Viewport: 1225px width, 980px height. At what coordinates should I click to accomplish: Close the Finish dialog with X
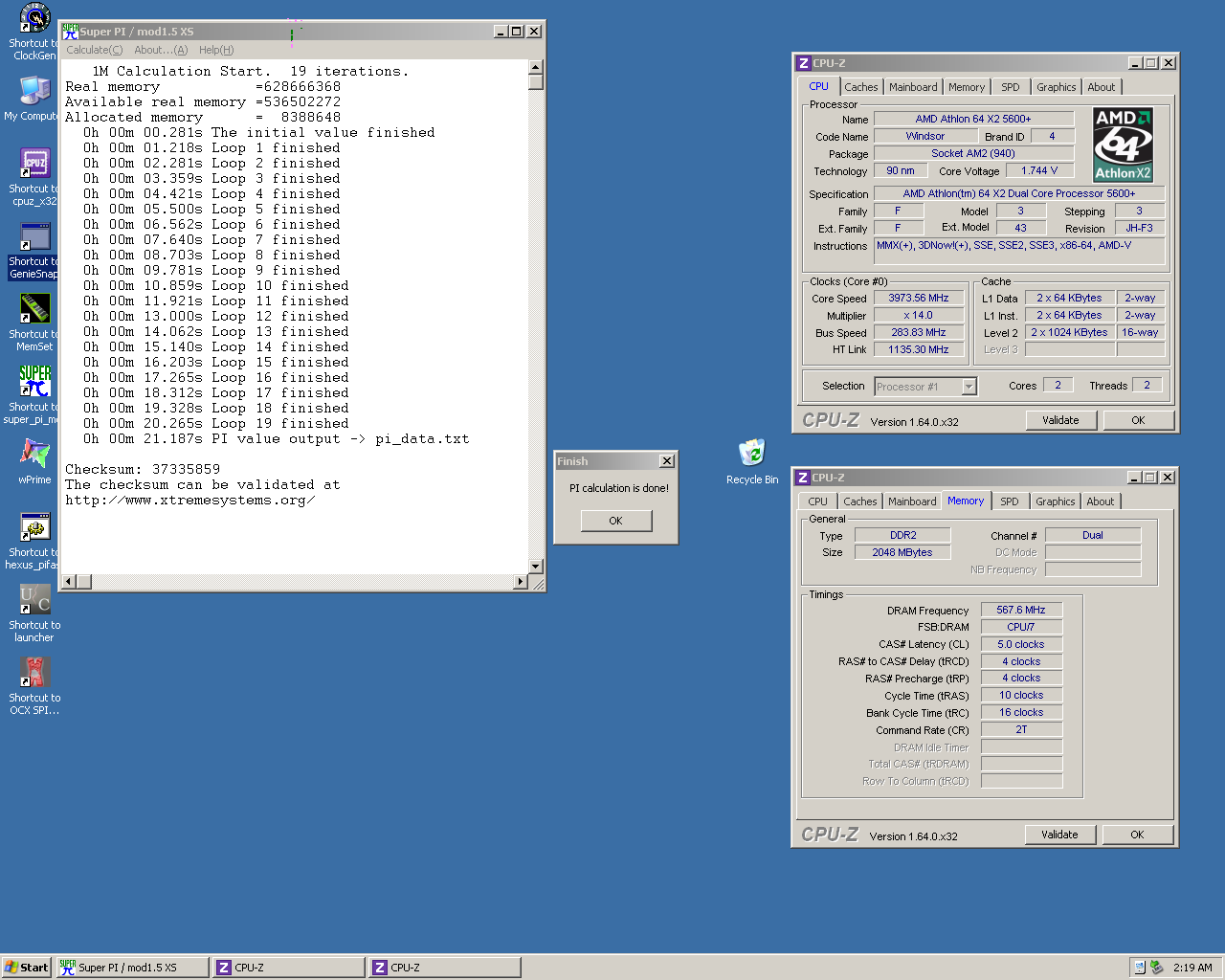click(x=667, y=461)
